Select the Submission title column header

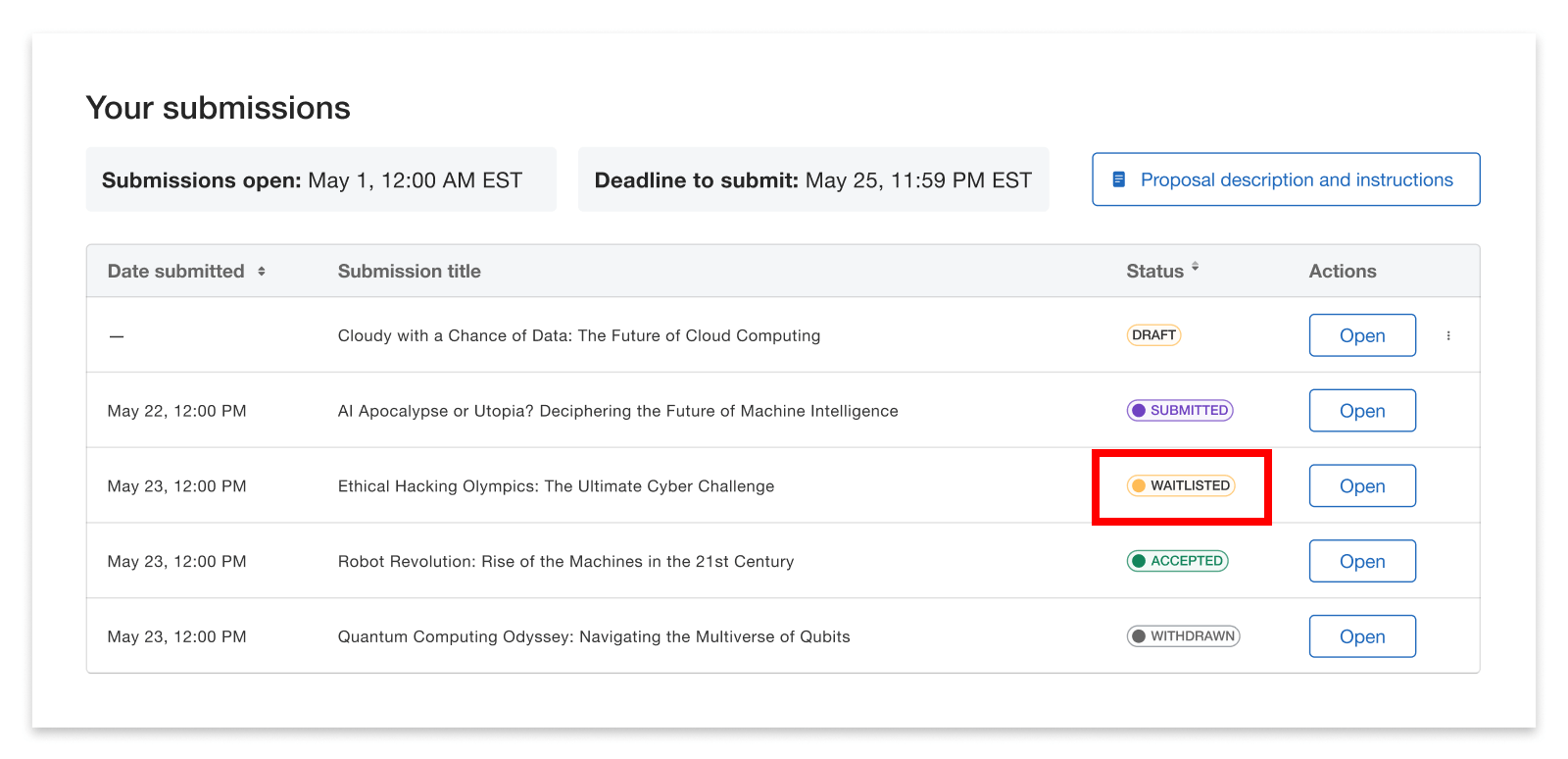(409, 272)
